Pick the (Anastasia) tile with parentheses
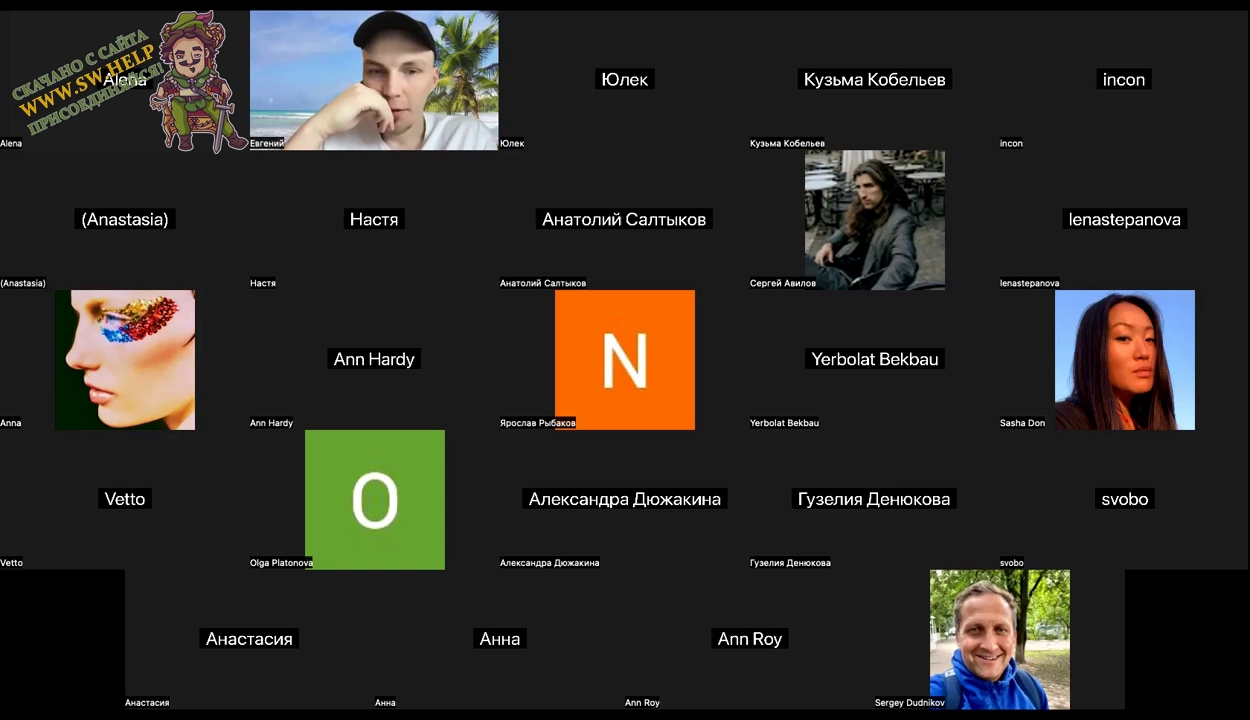 coord(124,220)
